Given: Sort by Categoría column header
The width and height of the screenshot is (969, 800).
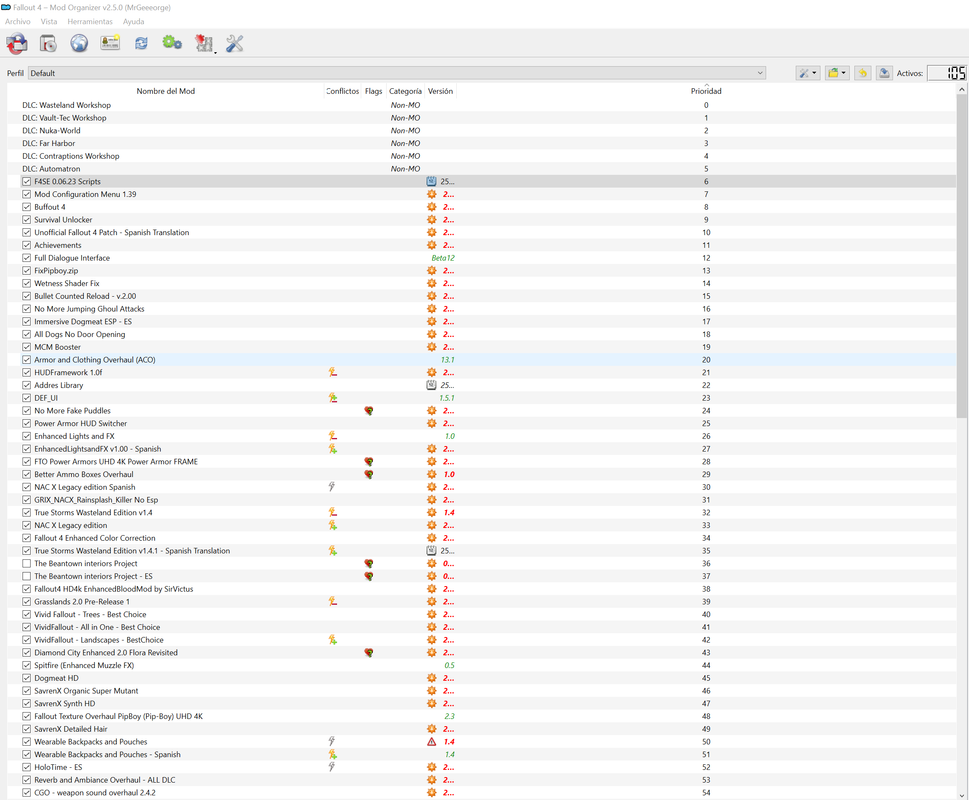Looking at the screenshot, I should pos(405,91).
